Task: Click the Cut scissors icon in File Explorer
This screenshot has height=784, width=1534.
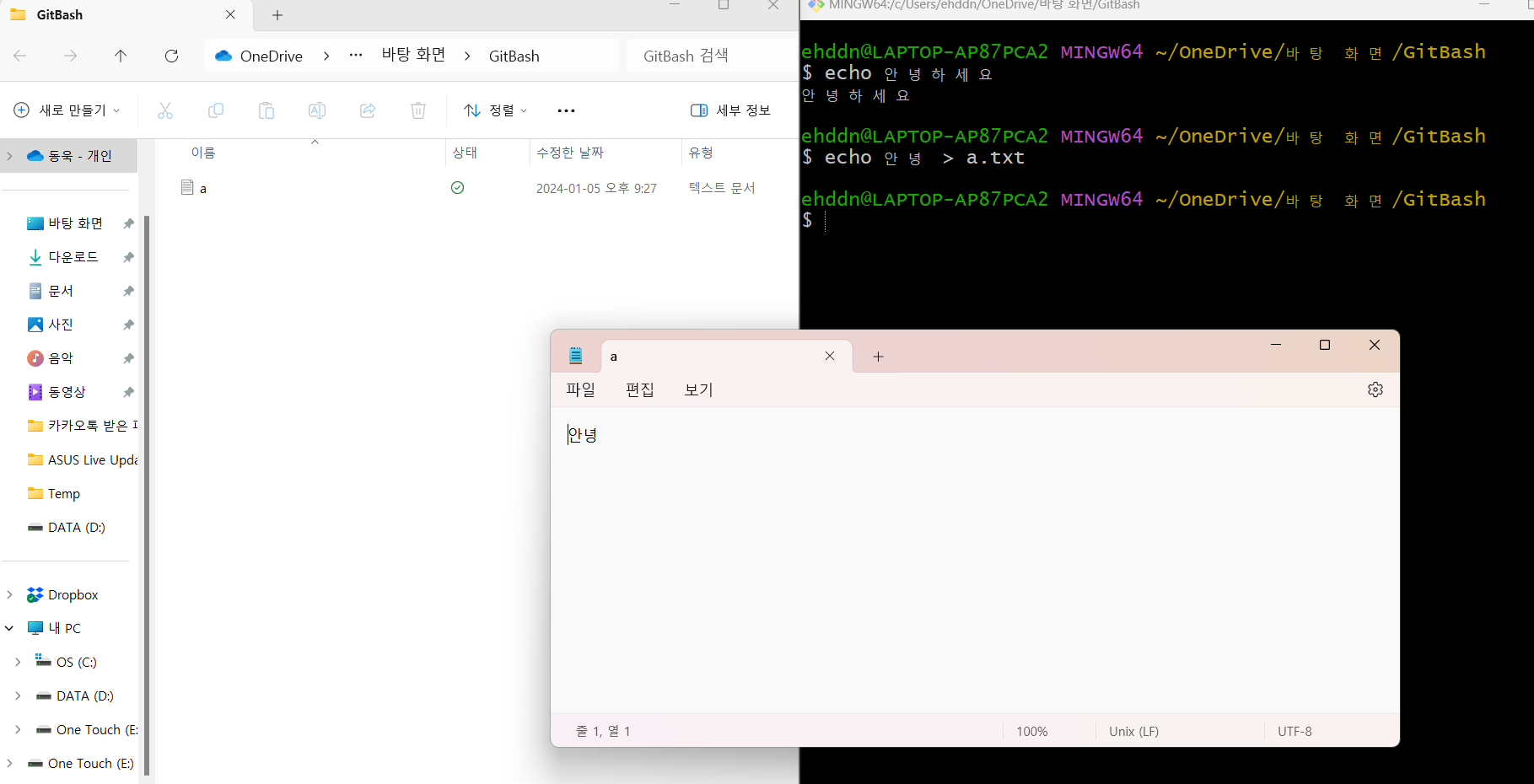Action: click(x=165, y=110)
